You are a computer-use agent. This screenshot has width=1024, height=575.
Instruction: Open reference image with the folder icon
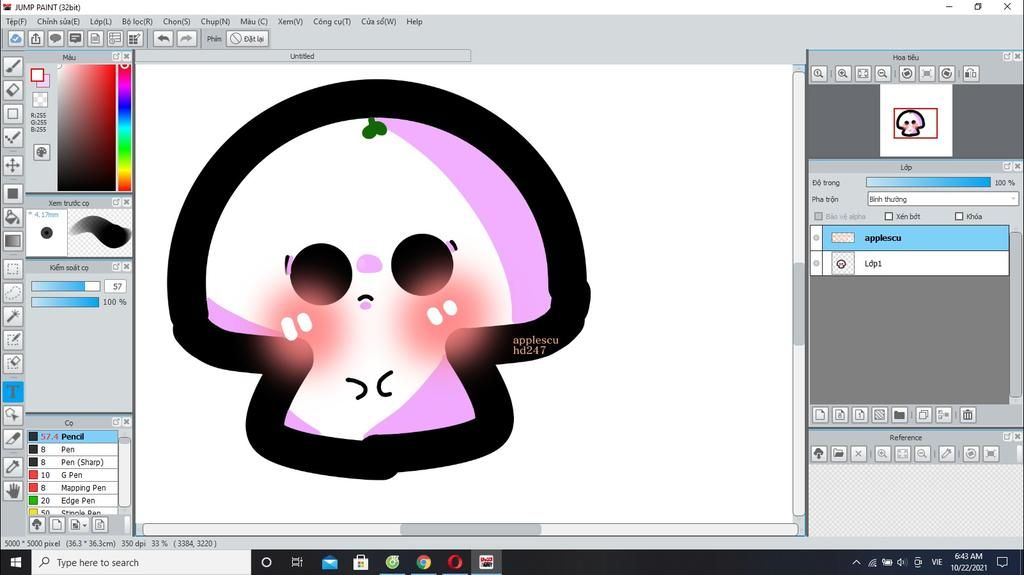pyautogui.click(x=839, y=453)
